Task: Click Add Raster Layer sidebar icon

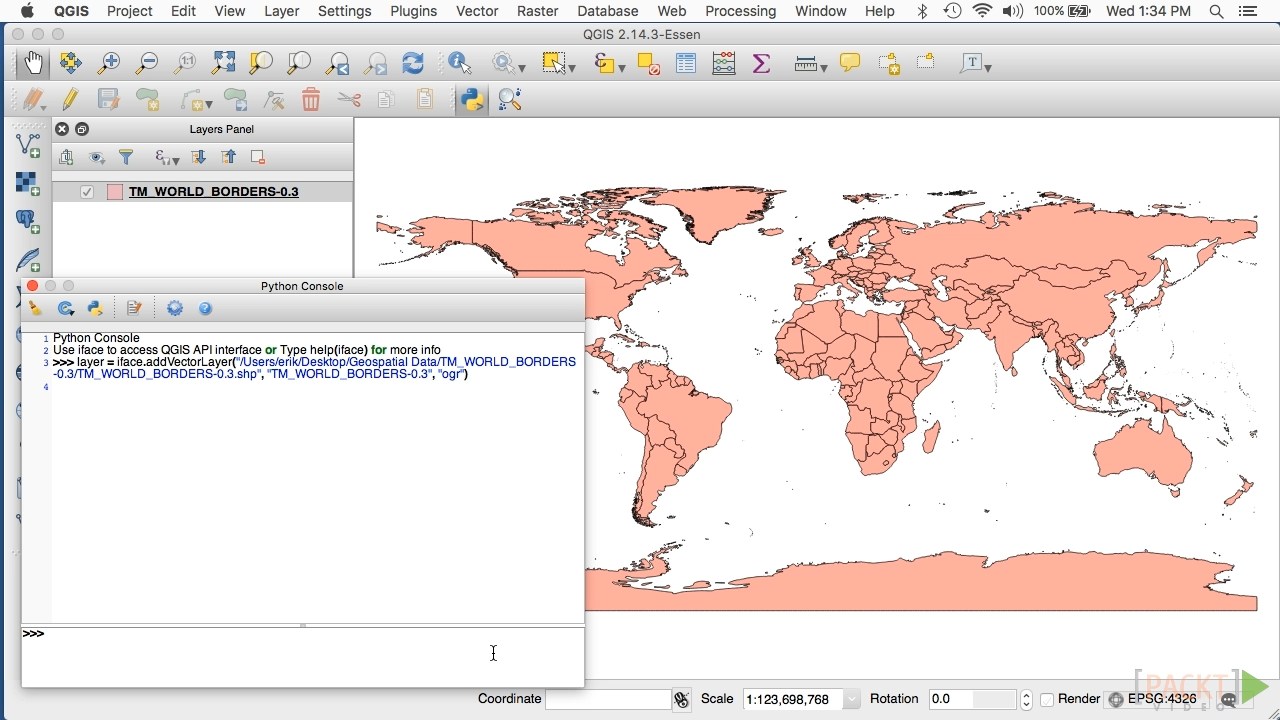Action: pos(28,184)
